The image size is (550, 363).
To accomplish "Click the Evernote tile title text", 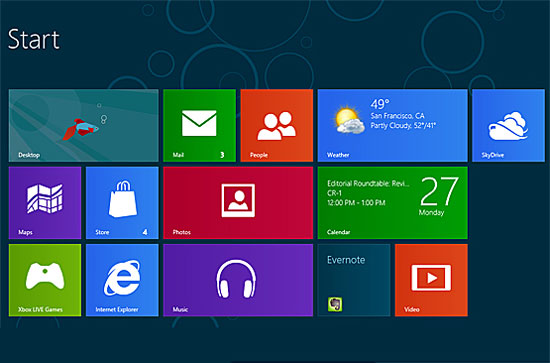I will [346, 260].
